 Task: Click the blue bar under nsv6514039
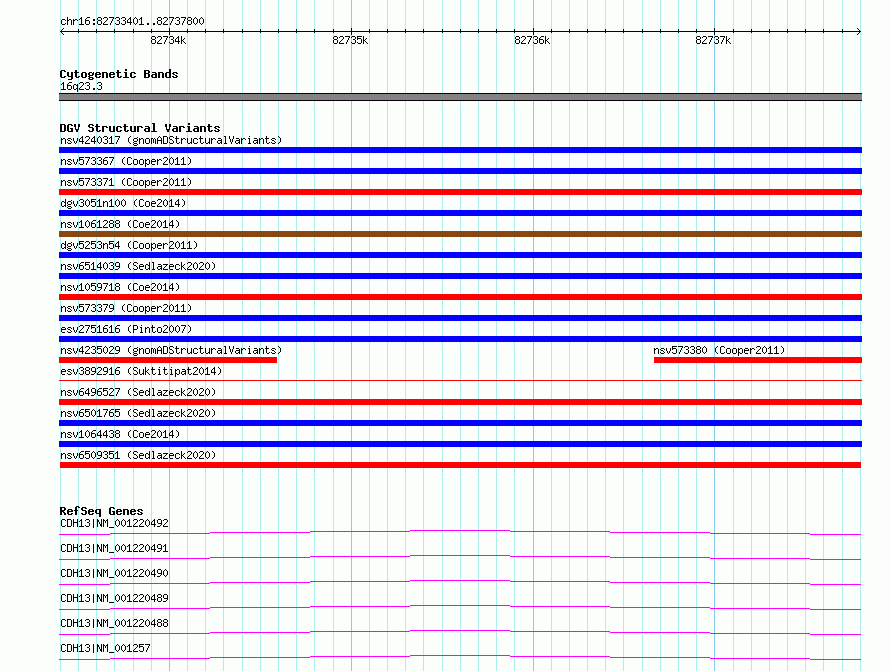460,276
